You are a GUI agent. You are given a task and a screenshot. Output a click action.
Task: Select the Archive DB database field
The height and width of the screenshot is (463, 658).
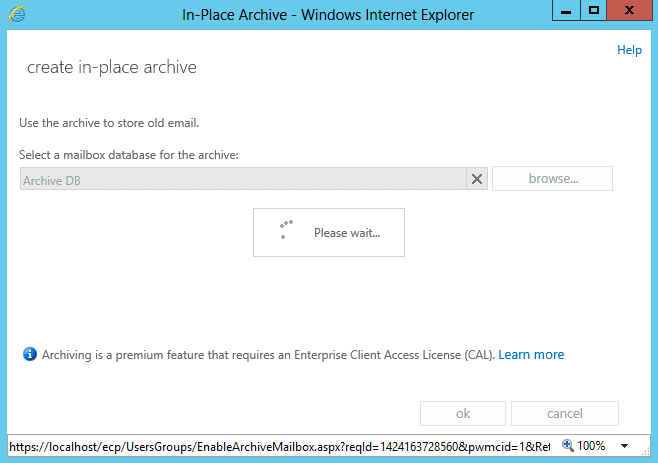click(x=243, y=179)
